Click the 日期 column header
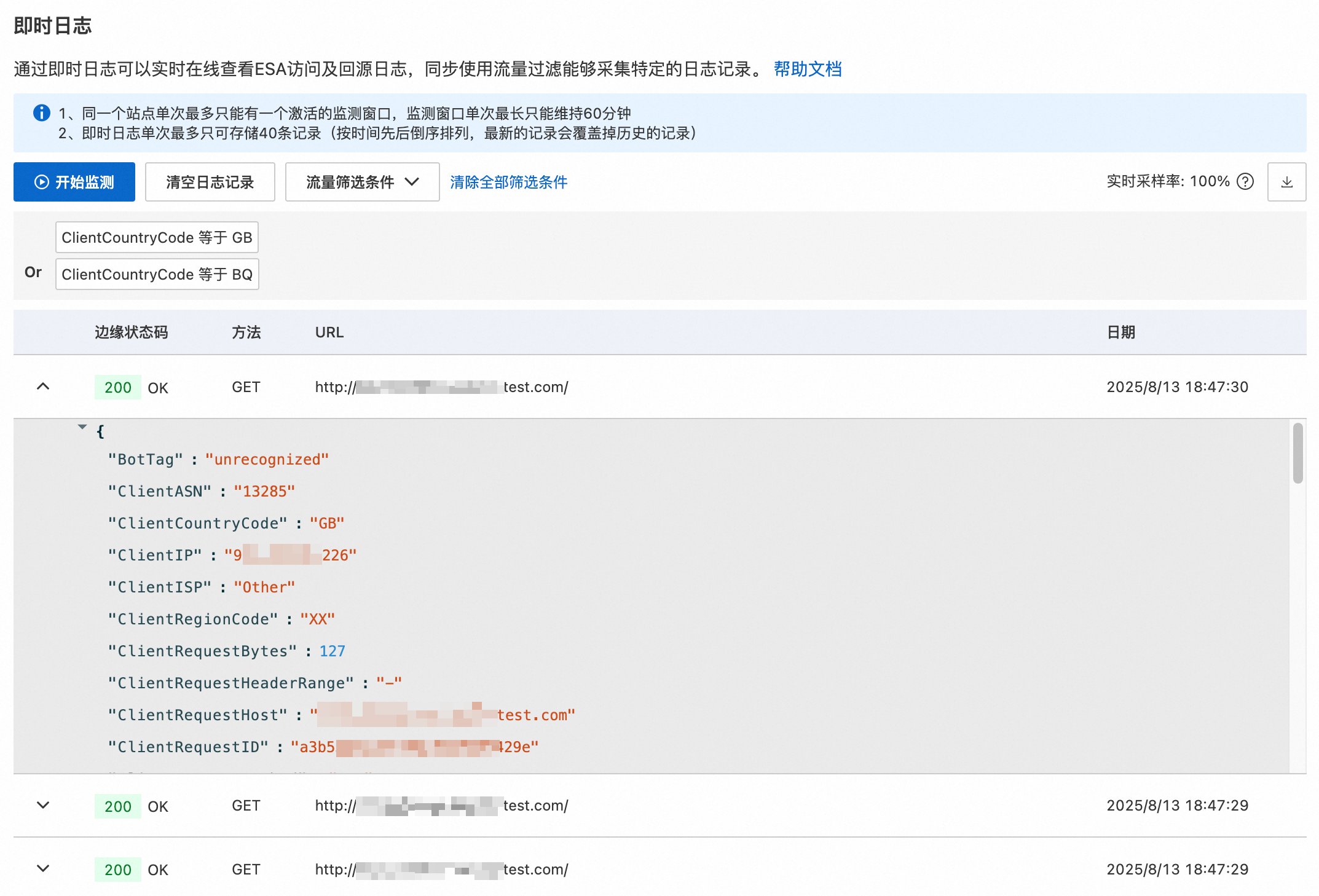 point(1120,332)
